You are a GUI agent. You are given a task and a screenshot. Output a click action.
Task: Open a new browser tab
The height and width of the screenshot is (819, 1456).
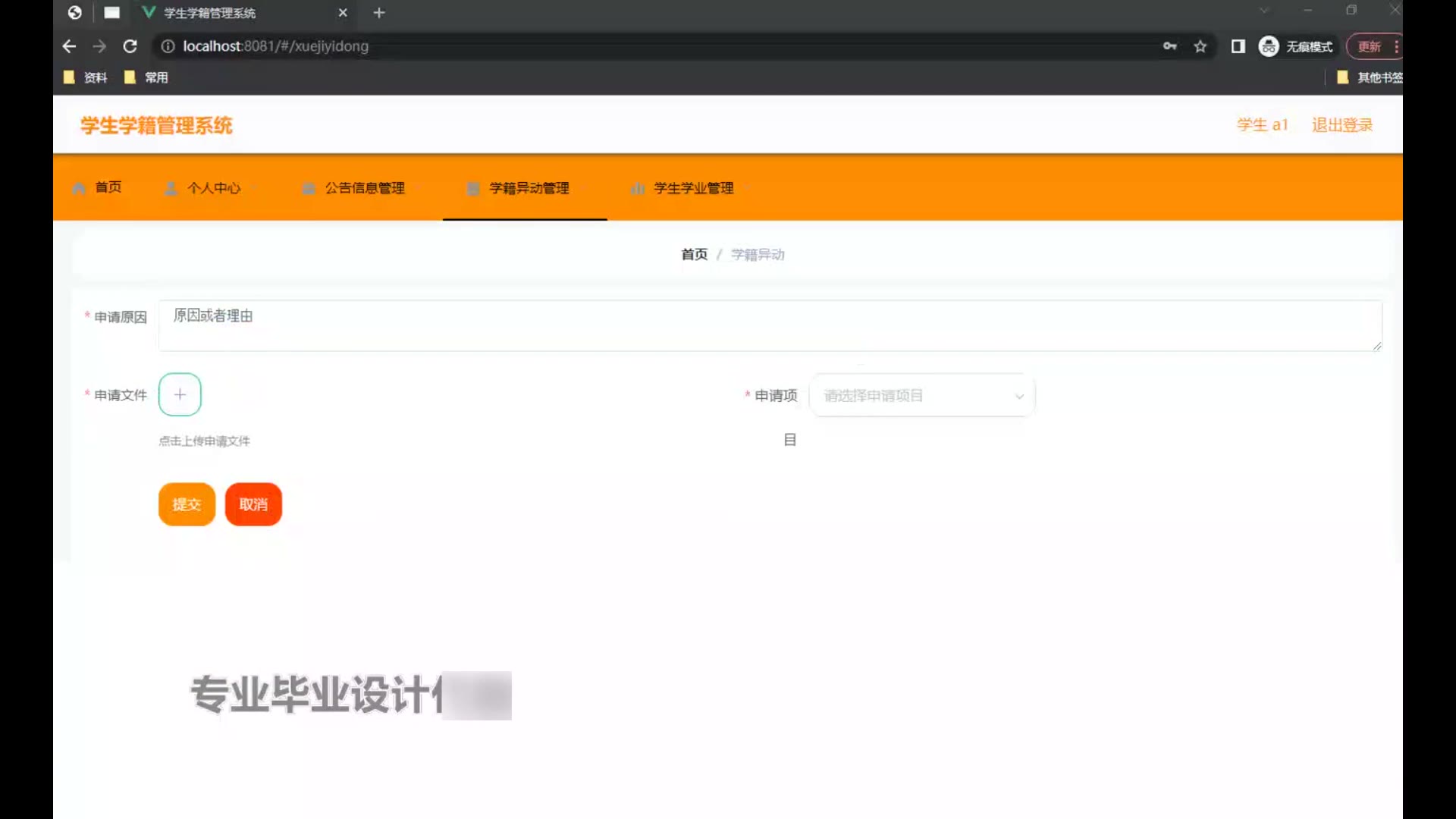[379, 13]
